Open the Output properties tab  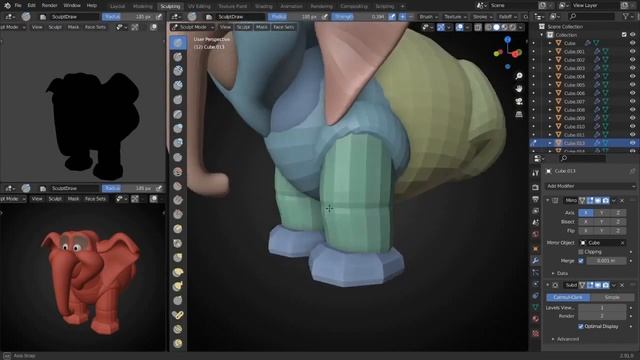point(536,199)
